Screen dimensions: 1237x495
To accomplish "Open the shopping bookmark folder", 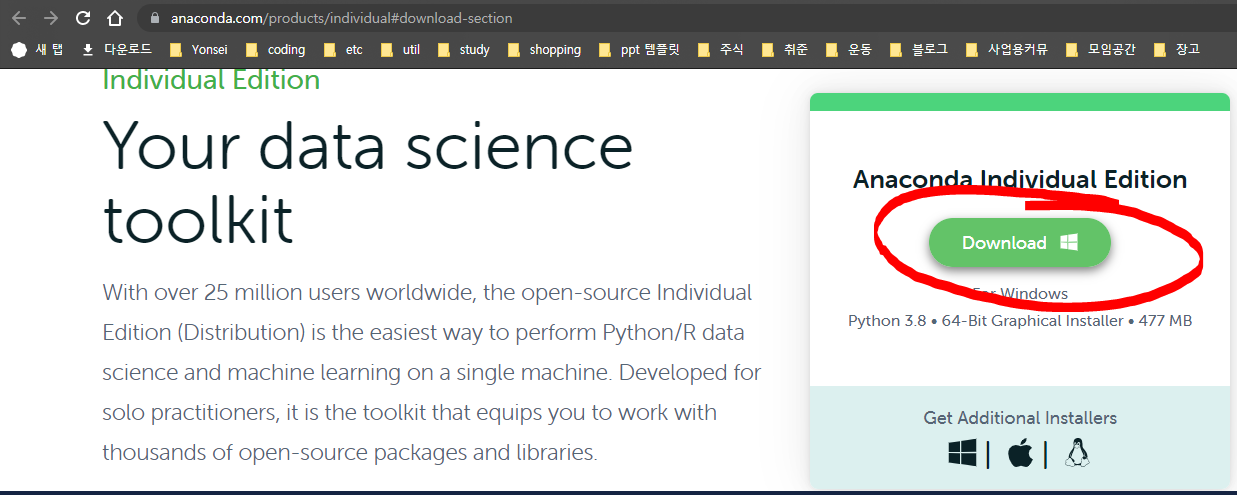I will point(544,49).
